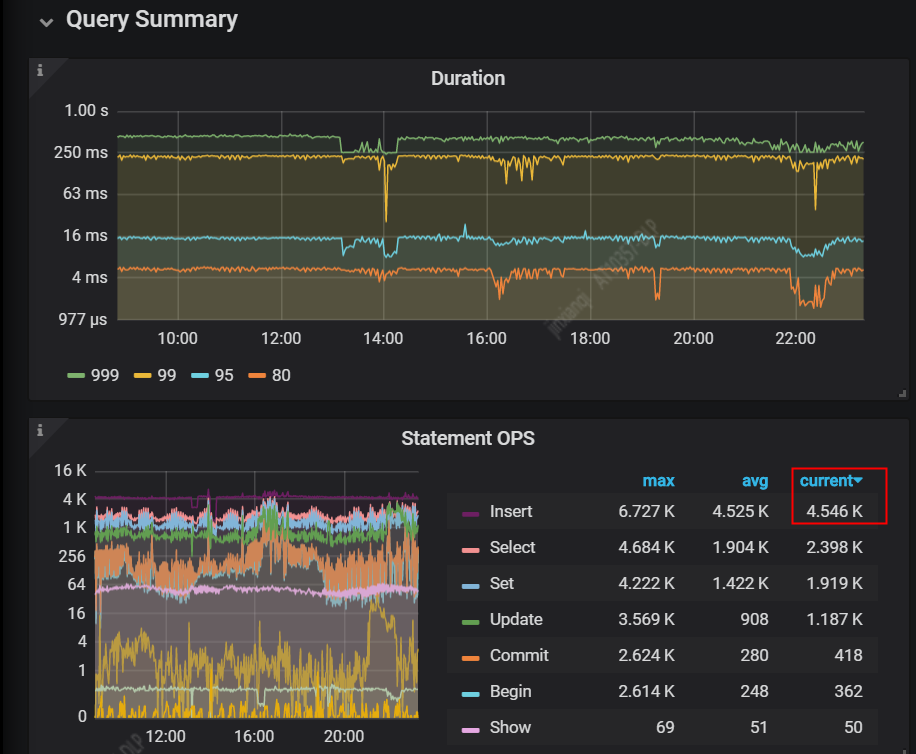Click Select current value 2.398 K
Screen dimensions: 916x754
tap(834, 547)
